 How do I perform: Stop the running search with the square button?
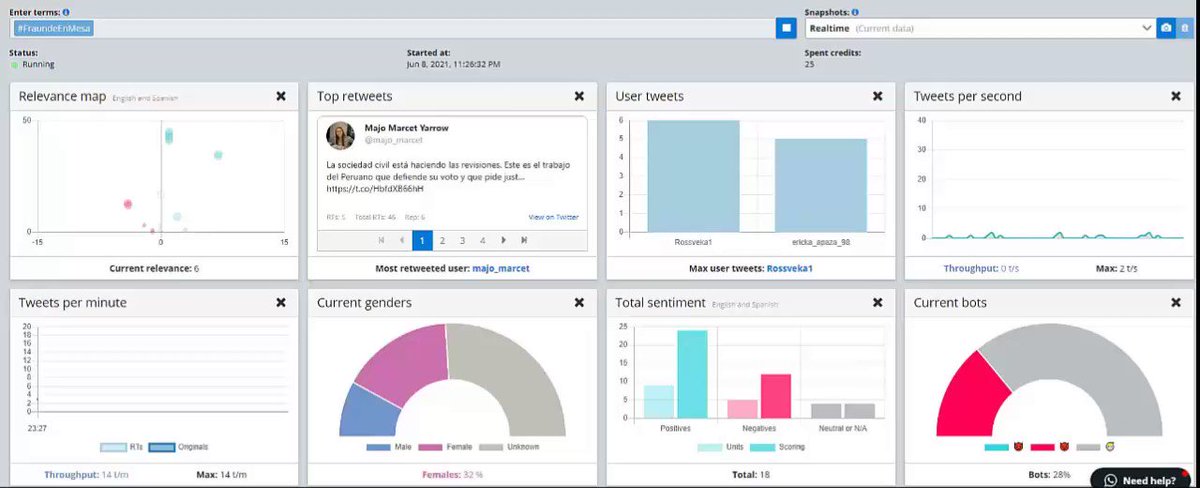click(786, 29)
